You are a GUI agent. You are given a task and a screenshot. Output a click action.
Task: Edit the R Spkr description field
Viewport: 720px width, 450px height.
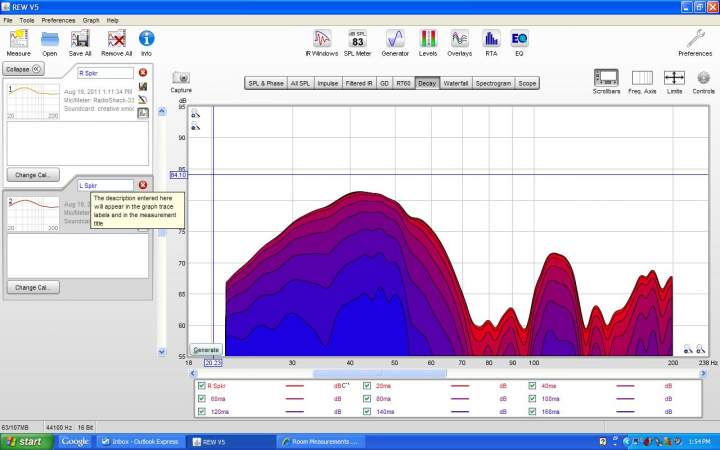[106, 73]
